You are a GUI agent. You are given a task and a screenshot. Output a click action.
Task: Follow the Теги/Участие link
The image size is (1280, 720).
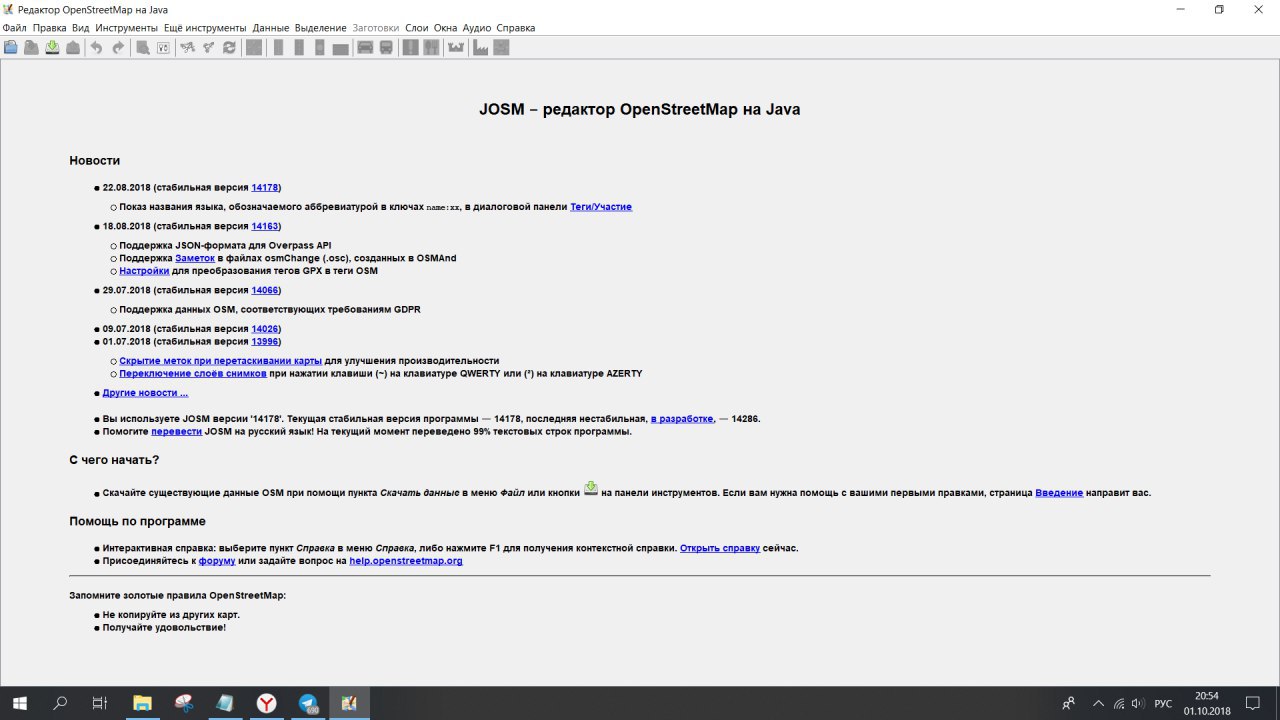pos(601,207)
